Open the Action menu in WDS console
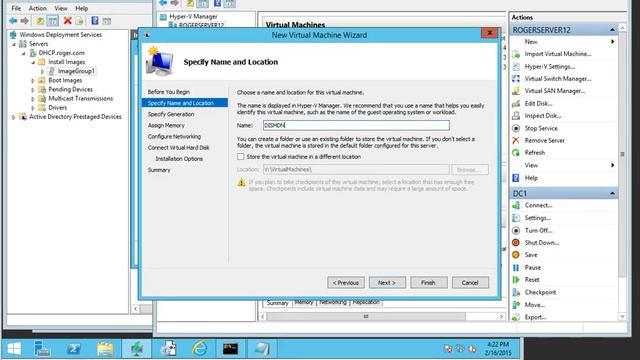The width and height of the screenshot is (640, 360). tap(38, 8)
